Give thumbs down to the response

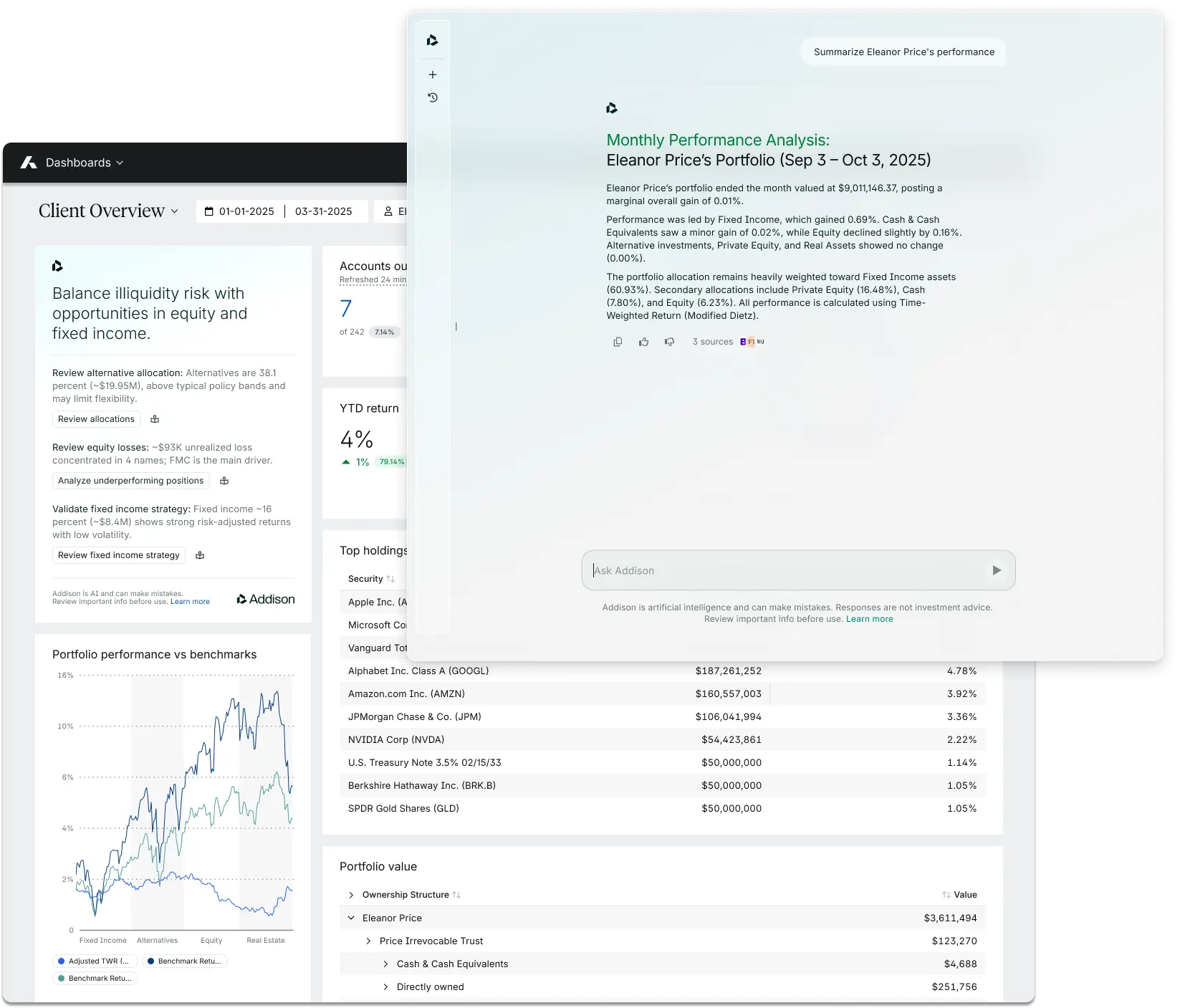tap(669, 342)
